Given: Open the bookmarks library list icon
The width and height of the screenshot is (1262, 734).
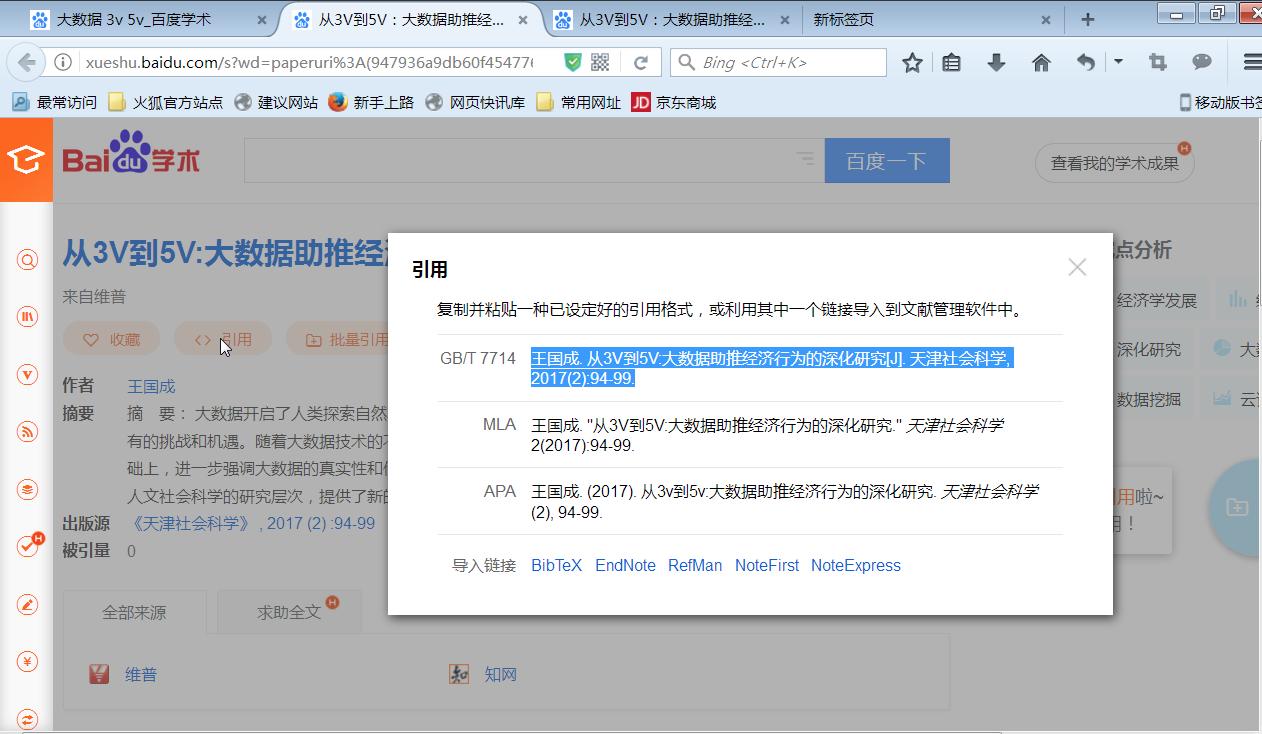Looking at the screenshot, I should click(x=952, y=63).
